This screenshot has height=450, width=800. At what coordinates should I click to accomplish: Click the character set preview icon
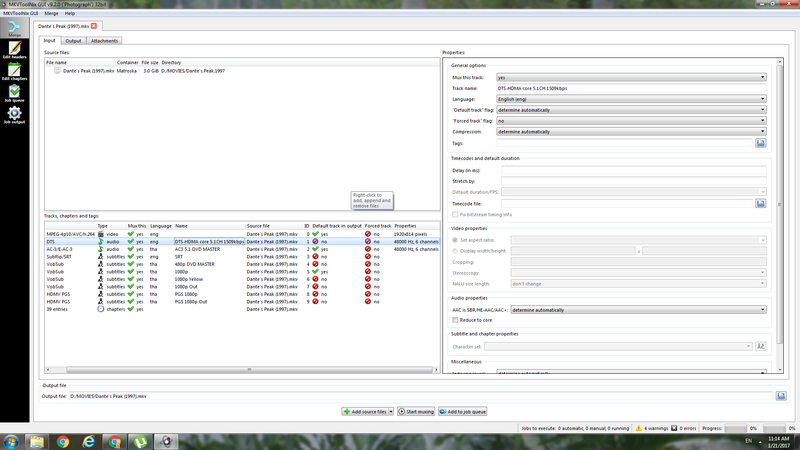click(x=760, y=346)
